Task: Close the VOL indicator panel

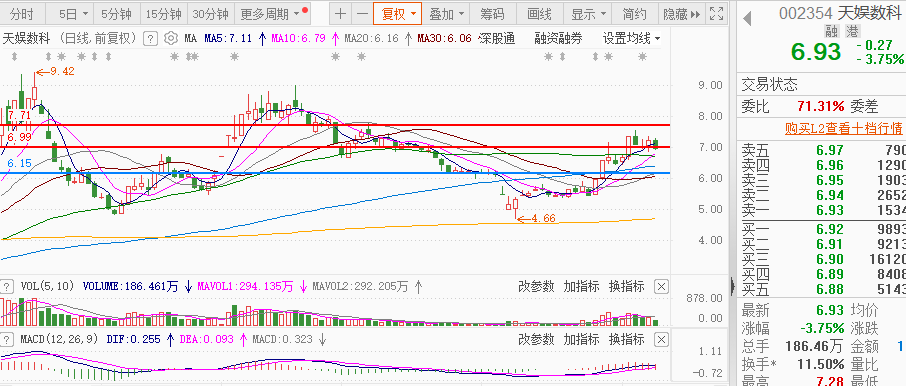Action: pos(662,286)
